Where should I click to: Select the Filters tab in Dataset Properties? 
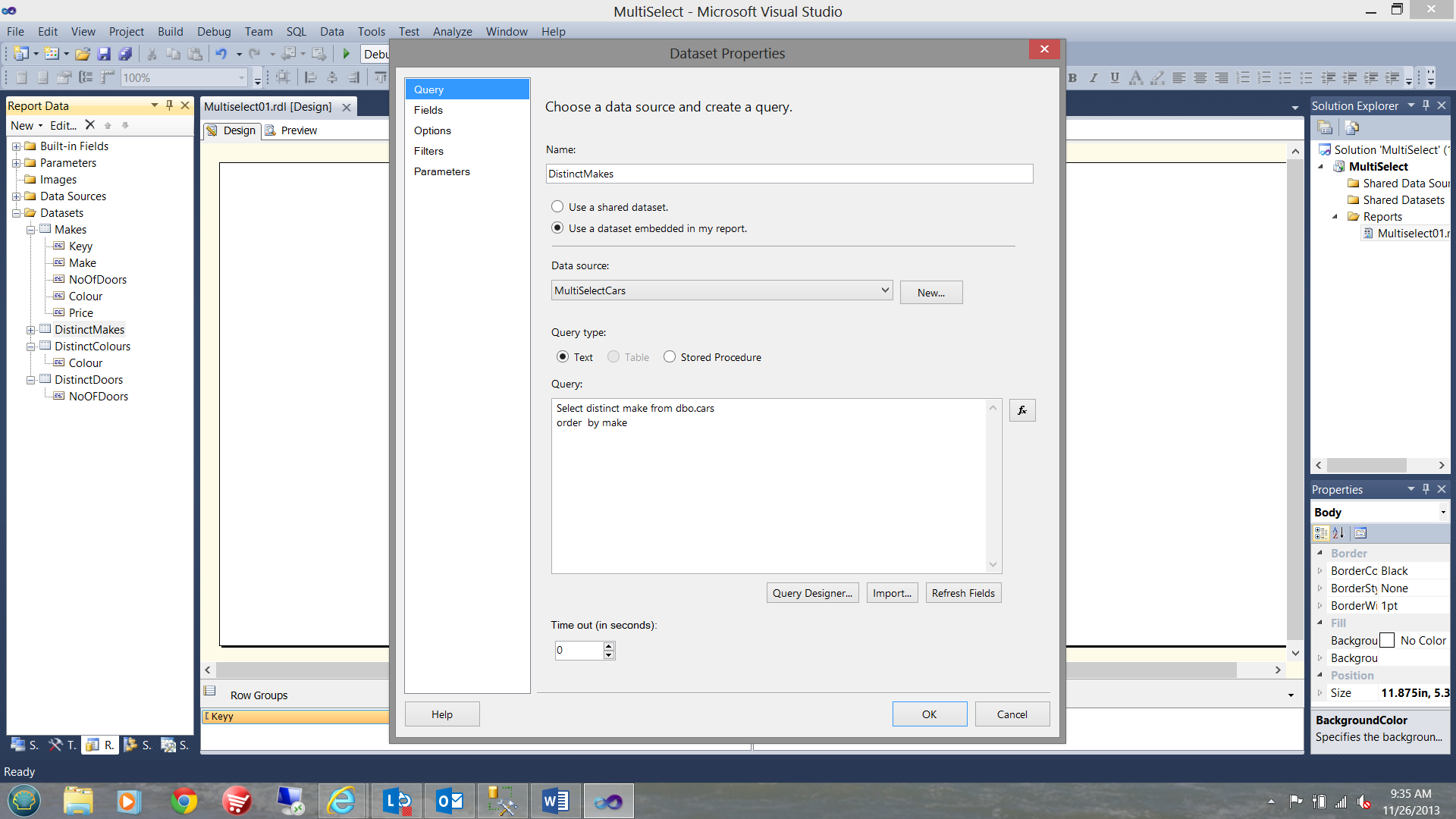[428, 151]
